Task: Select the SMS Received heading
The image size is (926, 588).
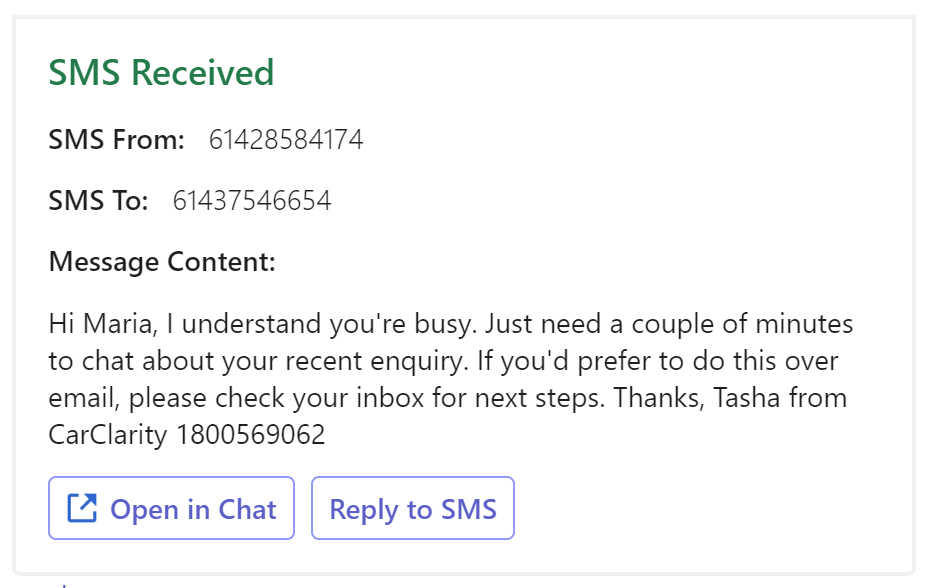Action: tap(161, 73)
